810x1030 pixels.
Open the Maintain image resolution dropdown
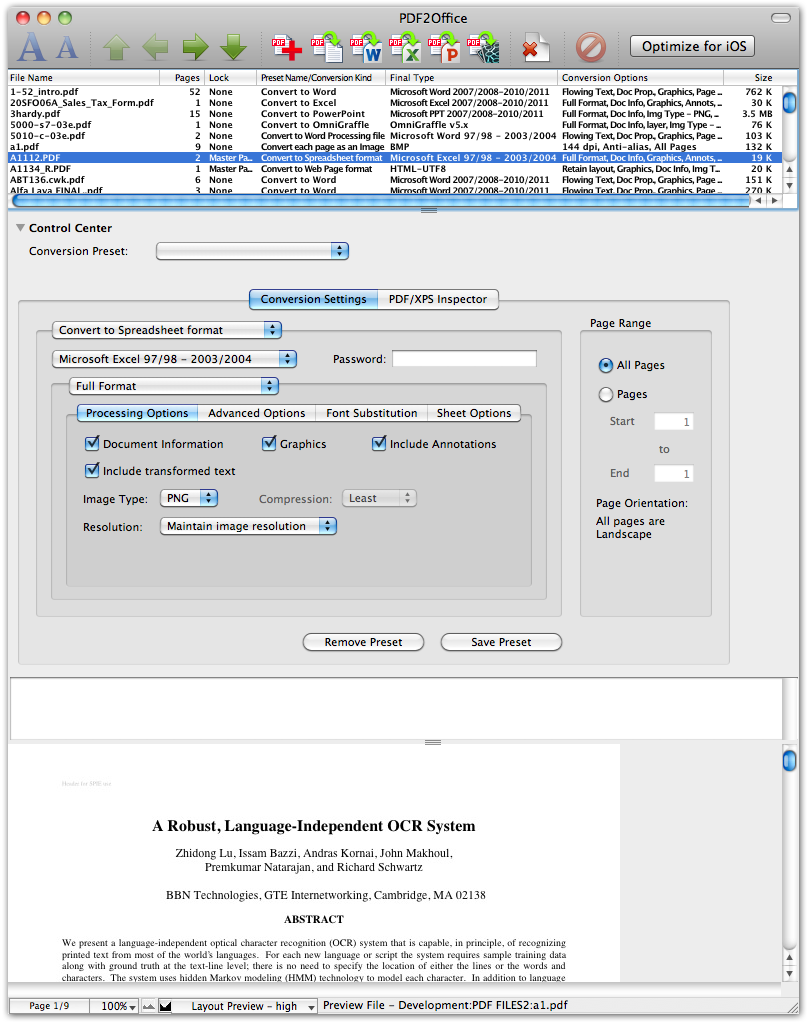point(248,526)
